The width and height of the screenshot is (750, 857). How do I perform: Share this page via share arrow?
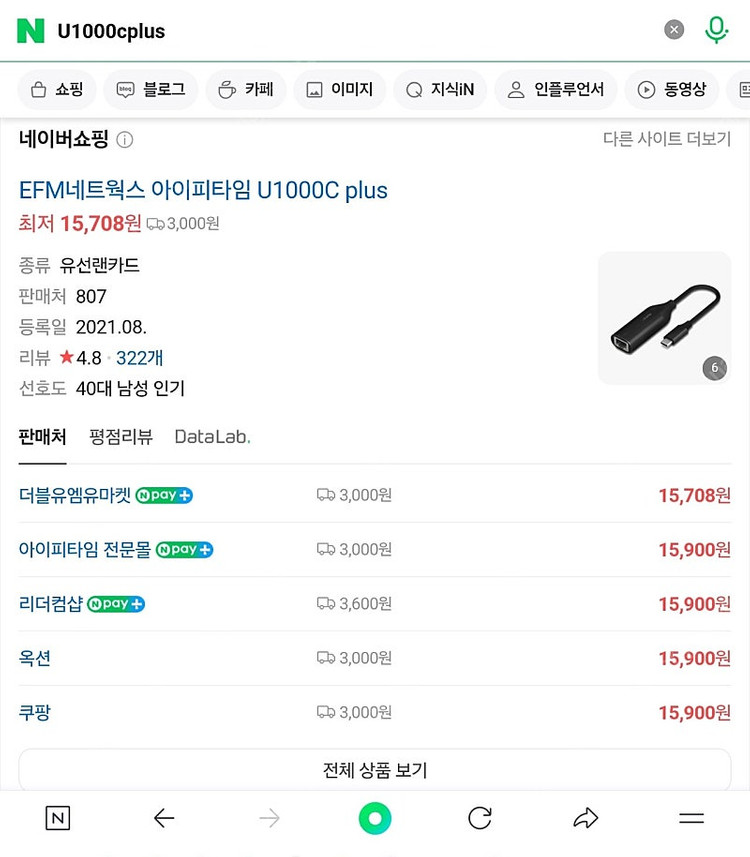pos(586,818)
